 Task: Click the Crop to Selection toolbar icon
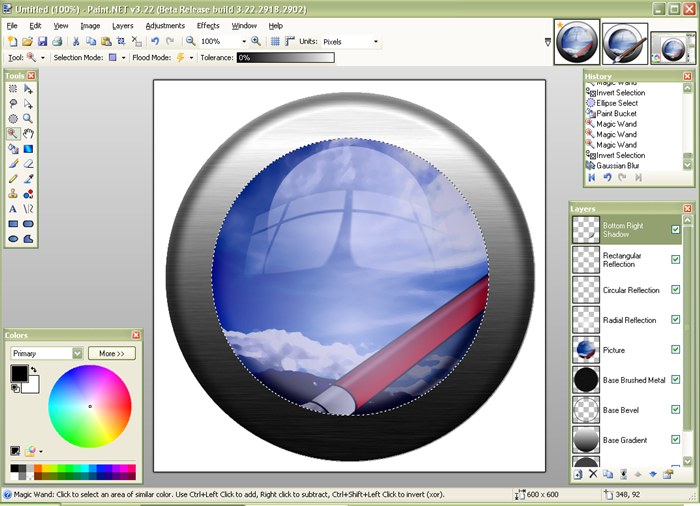[x=121, y=42]
